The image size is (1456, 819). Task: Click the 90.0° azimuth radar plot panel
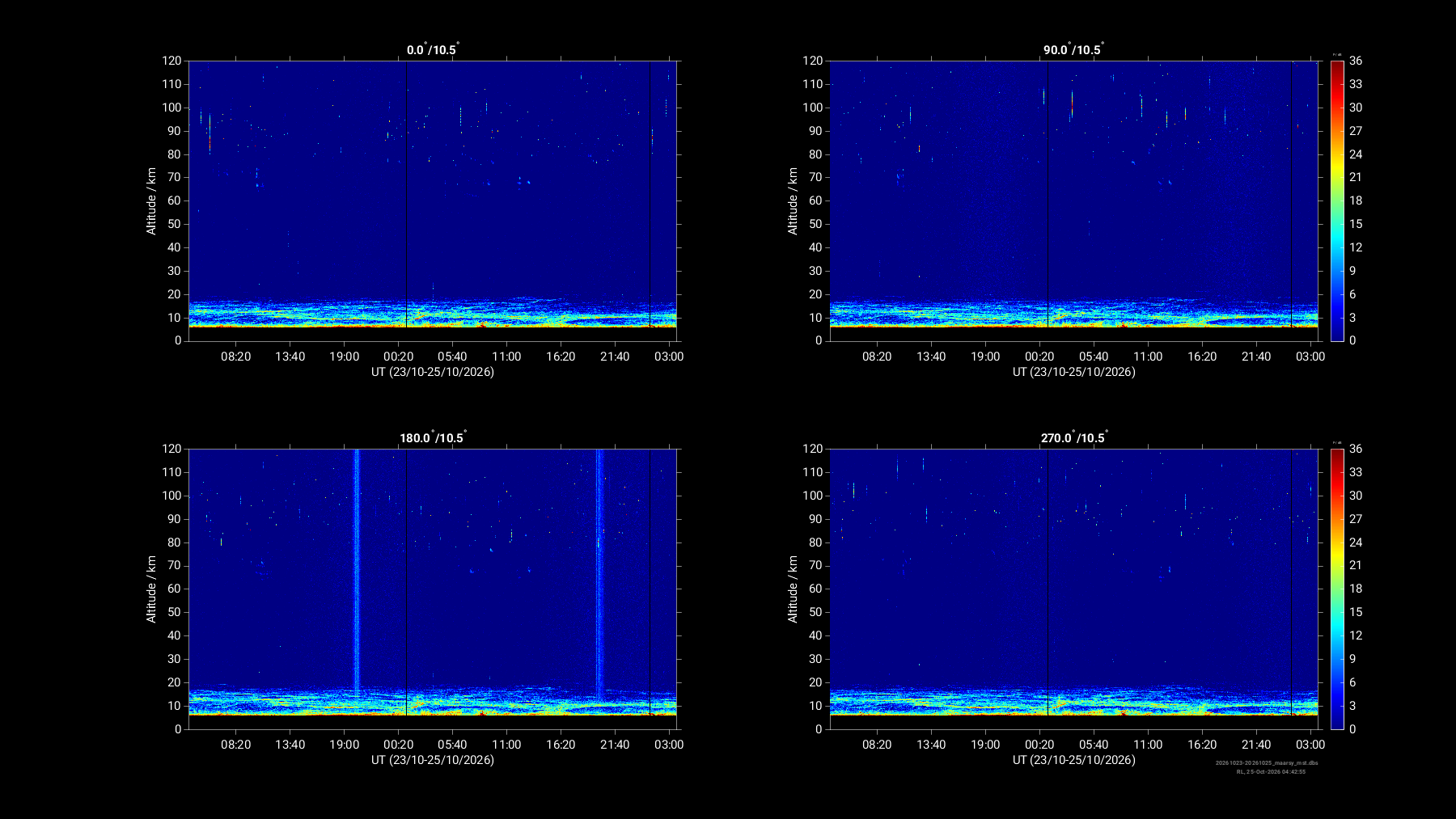[x=1074, y=201]
